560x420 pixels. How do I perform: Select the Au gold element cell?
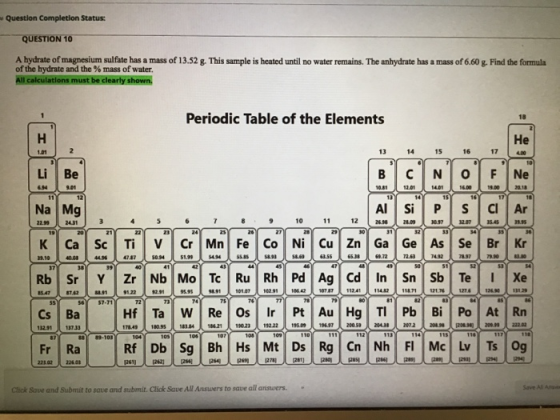point(326,314)
